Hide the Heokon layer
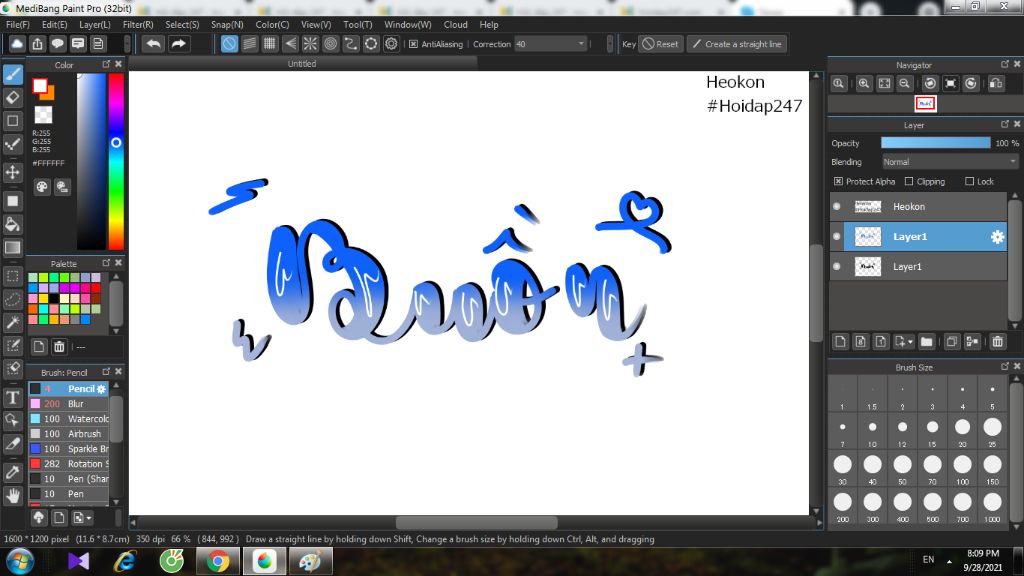1024x576 pixels. pos(837,206)
